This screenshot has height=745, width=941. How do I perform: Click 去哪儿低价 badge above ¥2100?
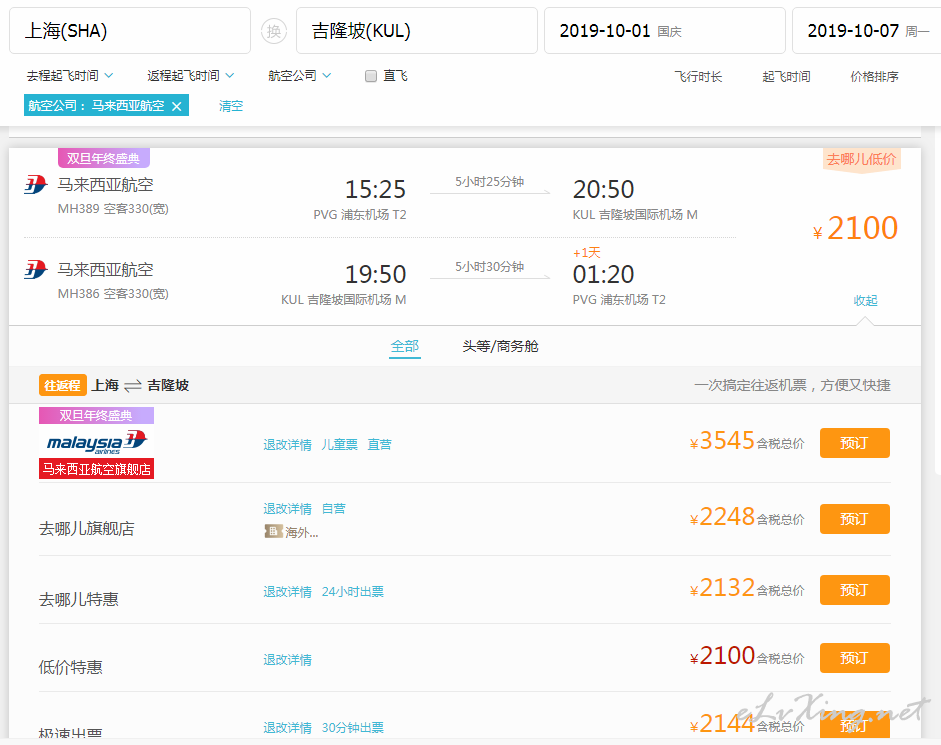coord(861,159)
